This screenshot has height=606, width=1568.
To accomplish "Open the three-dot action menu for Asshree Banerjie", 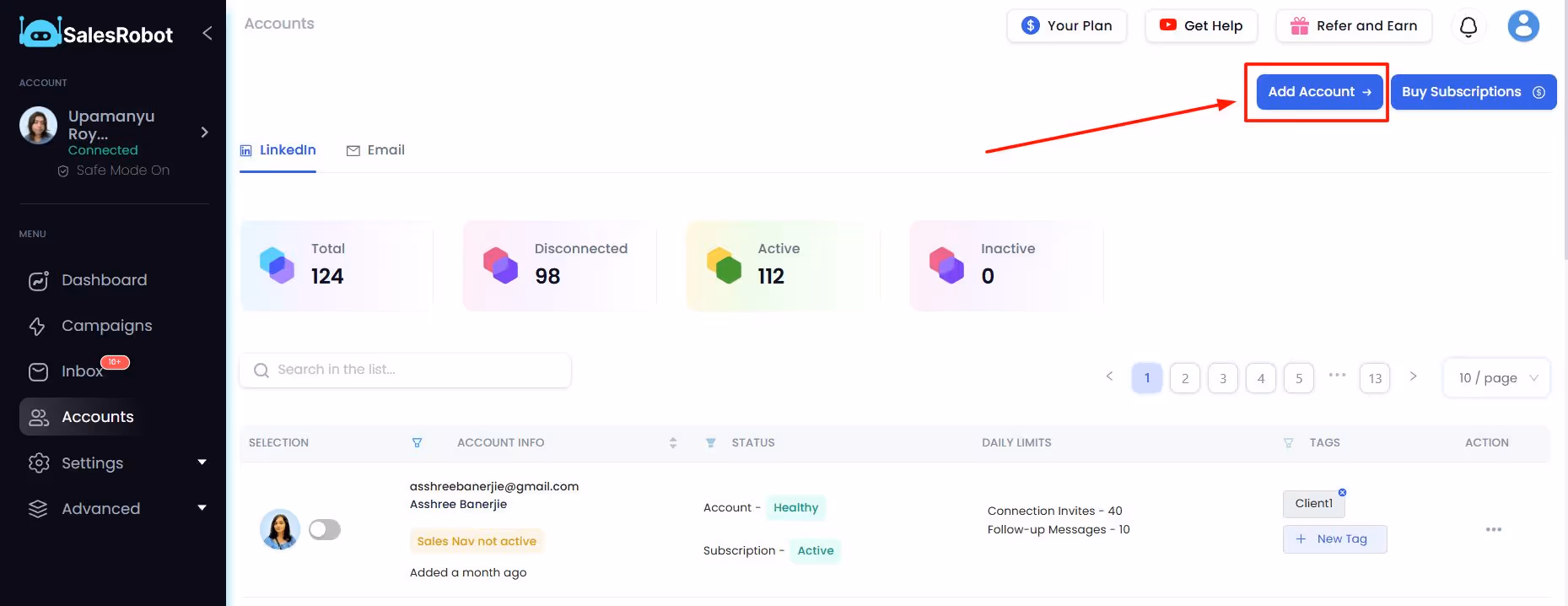I will (x=1494, y=529).
